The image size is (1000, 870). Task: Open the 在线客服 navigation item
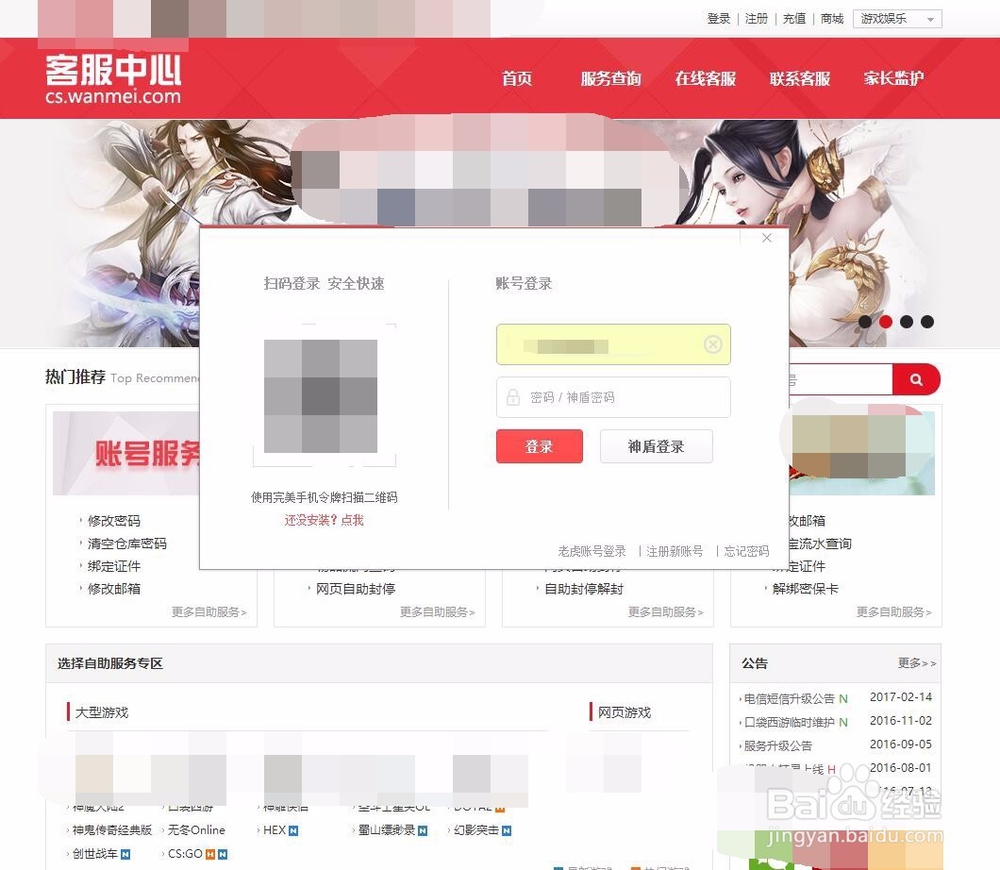point(705,79)
